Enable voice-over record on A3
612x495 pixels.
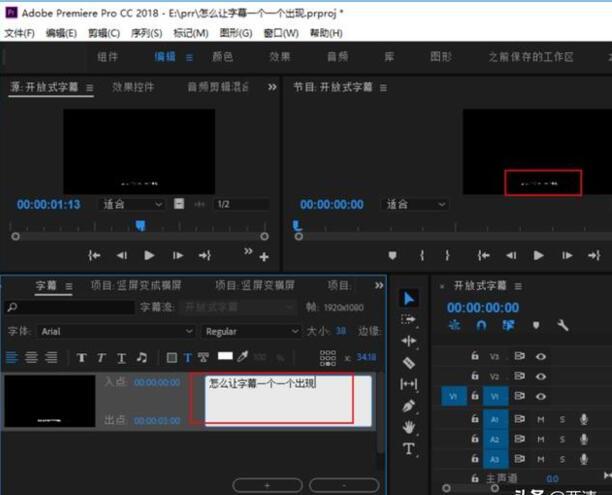[584, 459]
